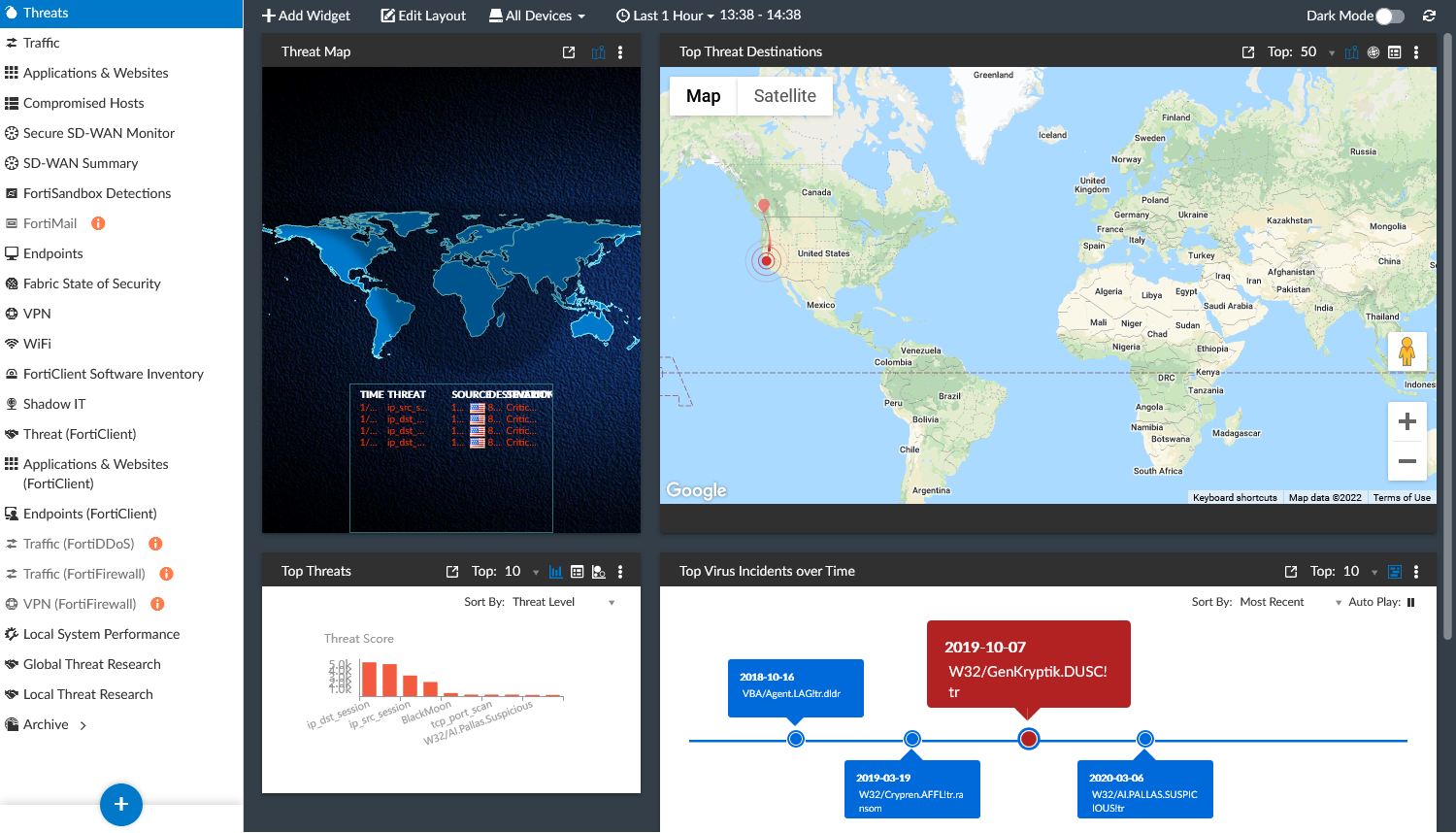Open the Last 1 Hour time dropdown
This screenshot has height=833, width=1456.
point(665,16)
